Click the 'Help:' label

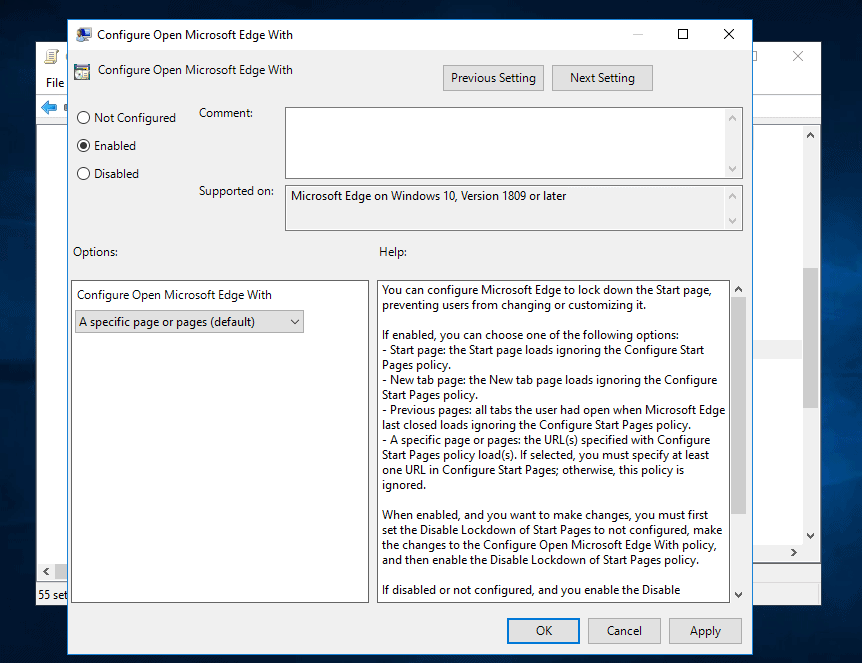pyautogui.click(x=393, y=252)
